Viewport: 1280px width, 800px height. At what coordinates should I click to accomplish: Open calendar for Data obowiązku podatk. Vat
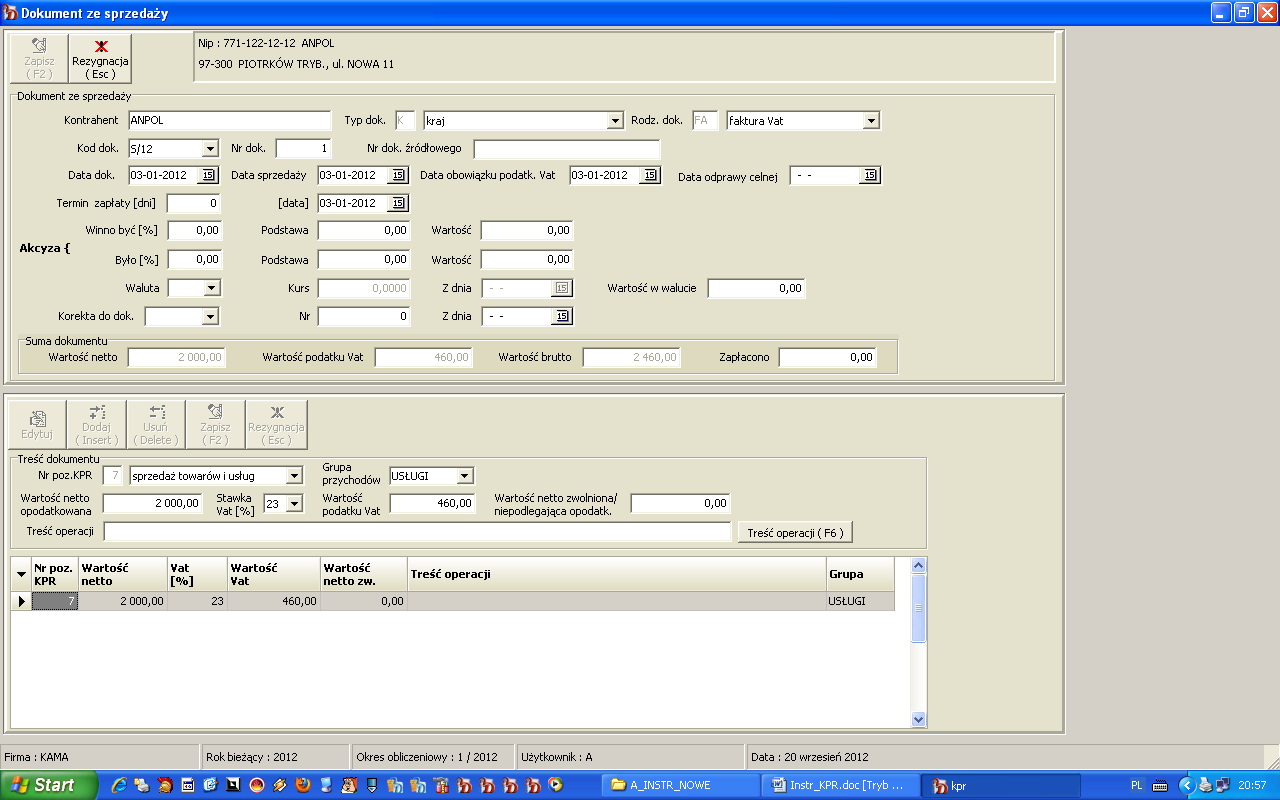coord(649,175)
